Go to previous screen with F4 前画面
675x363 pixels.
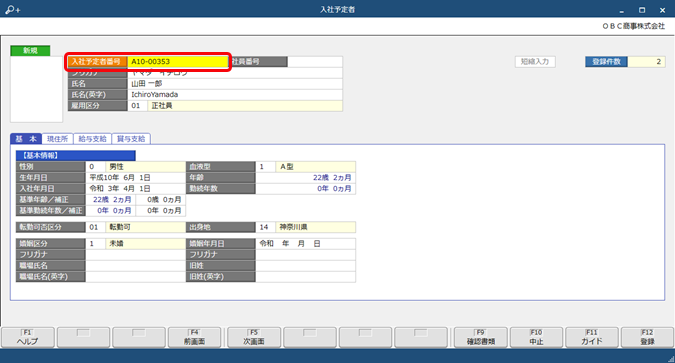195,337
